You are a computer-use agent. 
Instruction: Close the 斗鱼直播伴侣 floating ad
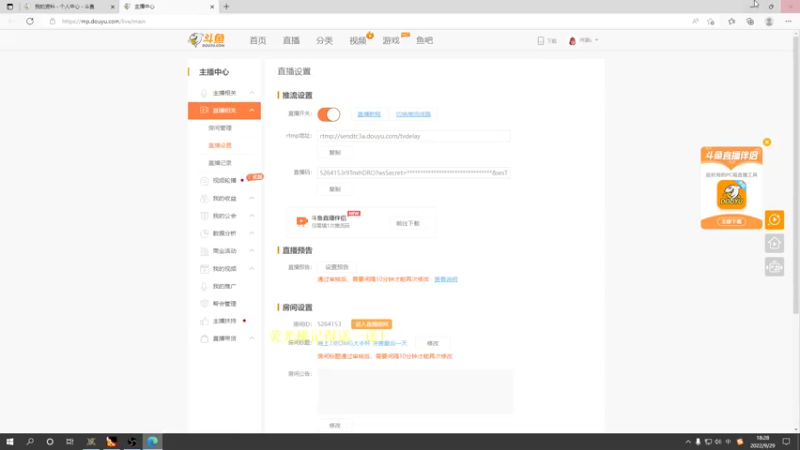[767, 142]
